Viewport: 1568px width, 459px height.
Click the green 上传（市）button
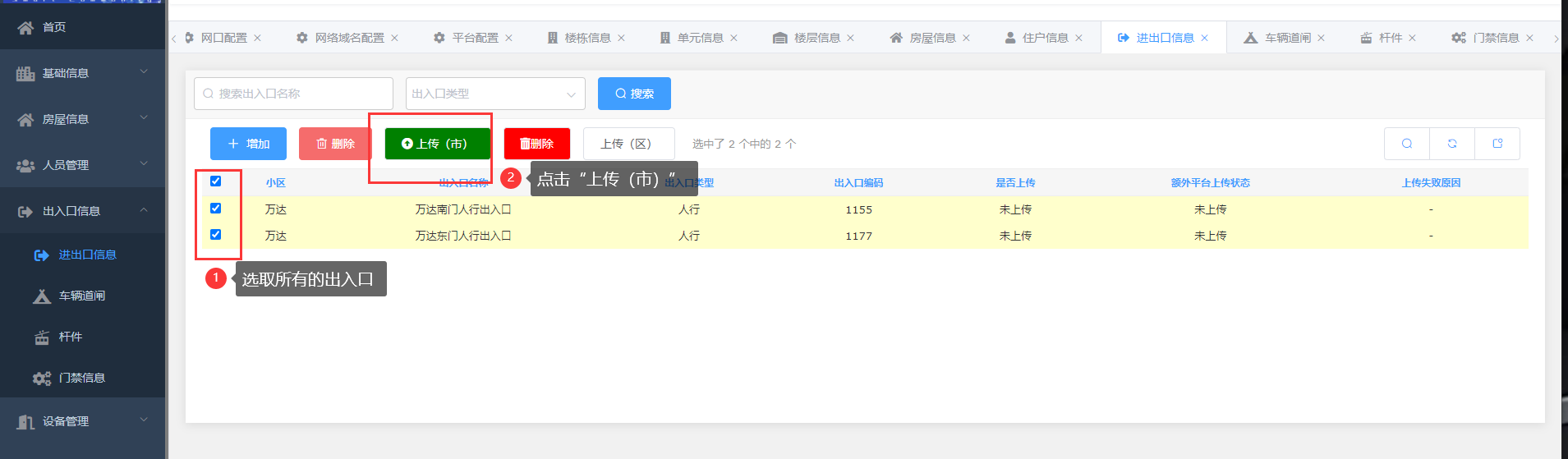(437, 144)
